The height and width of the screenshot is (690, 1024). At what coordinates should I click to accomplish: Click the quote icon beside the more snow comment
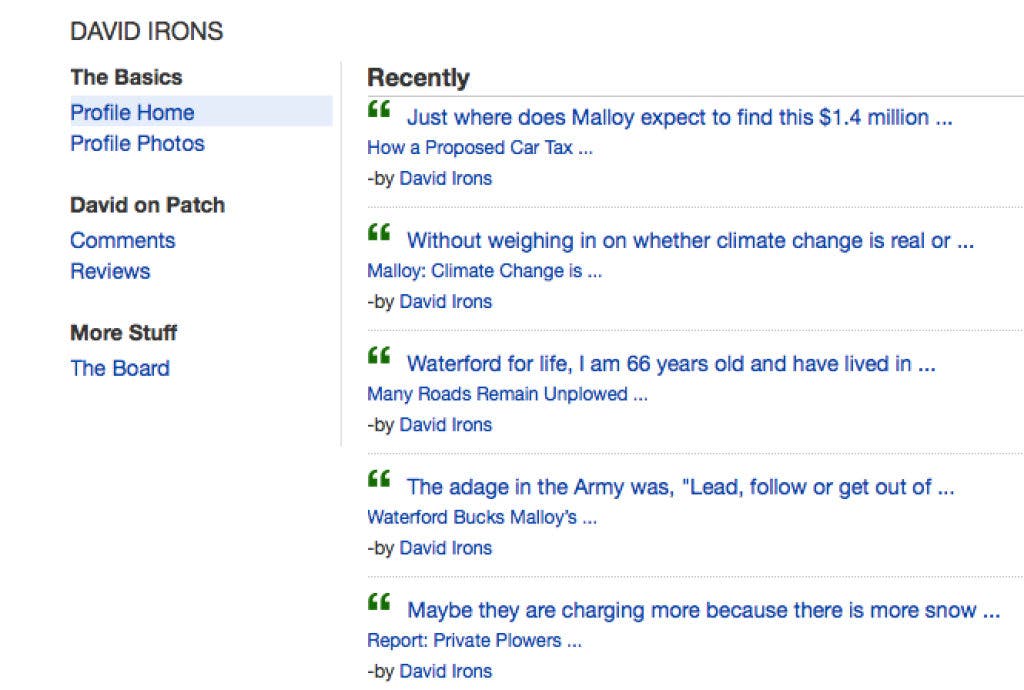click(378, 603)
